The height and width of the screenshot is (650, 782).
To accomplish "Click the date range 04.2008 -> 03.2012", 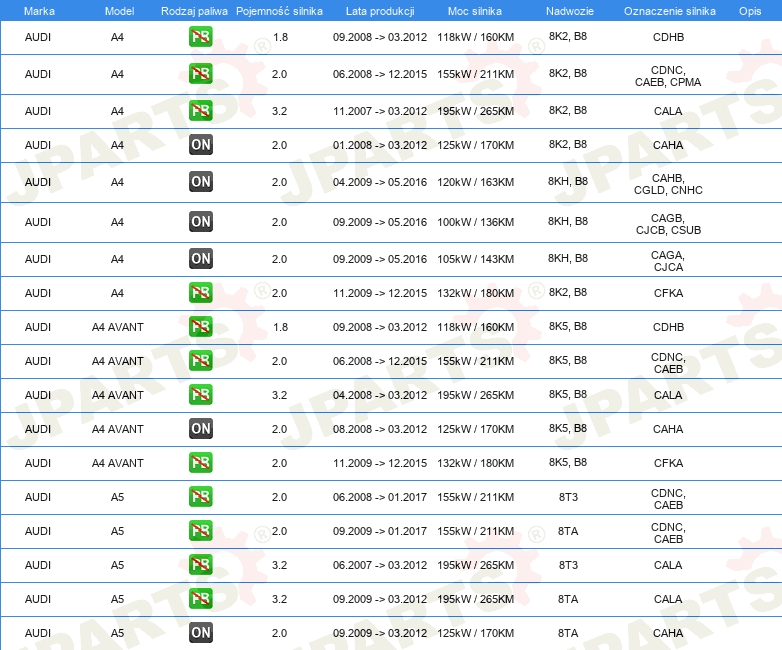I will (x=380, y=395).
